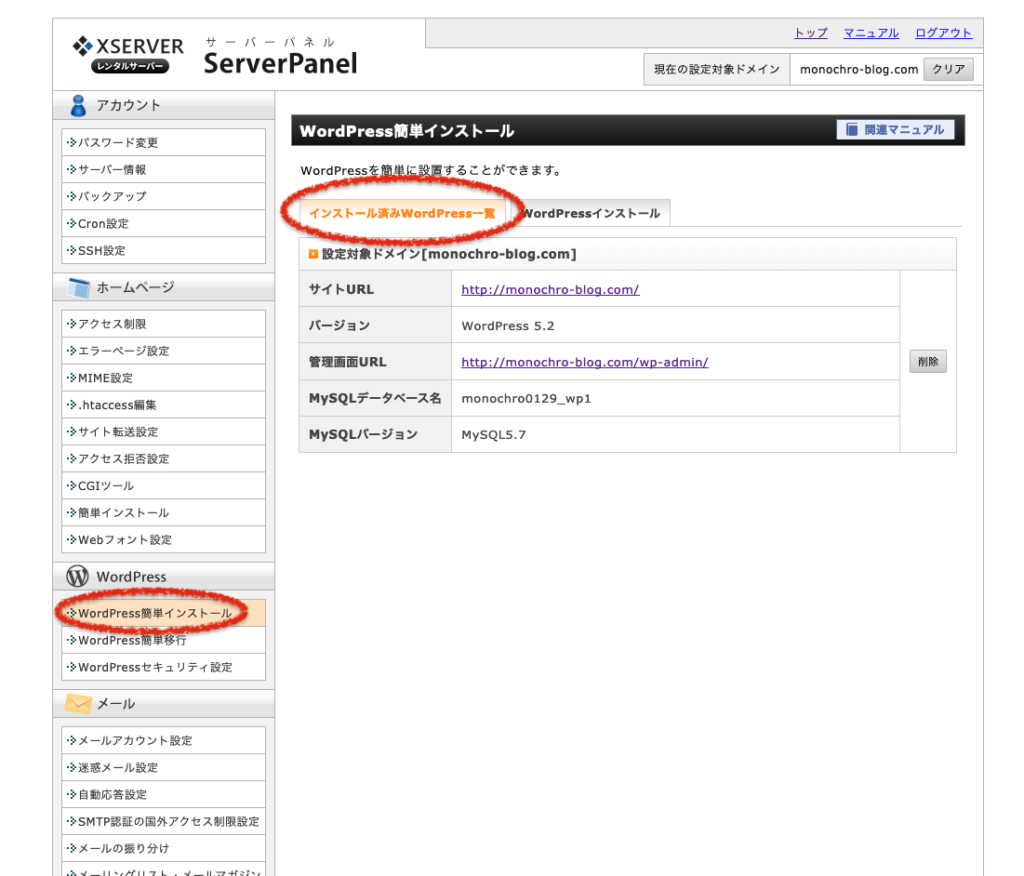Image resolution: width=1024 pixels, height=876 pixels.
Task: Click the 削除 button
Action: tap(927, 361)
